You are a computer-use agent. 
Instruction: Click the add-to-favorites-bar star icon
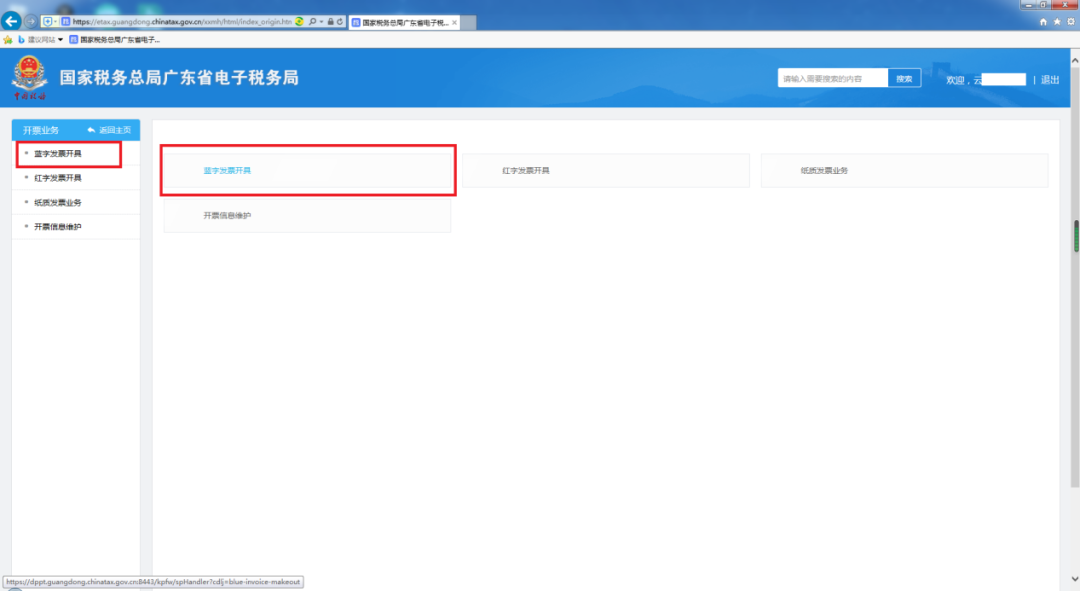click(x=8, y=40)
